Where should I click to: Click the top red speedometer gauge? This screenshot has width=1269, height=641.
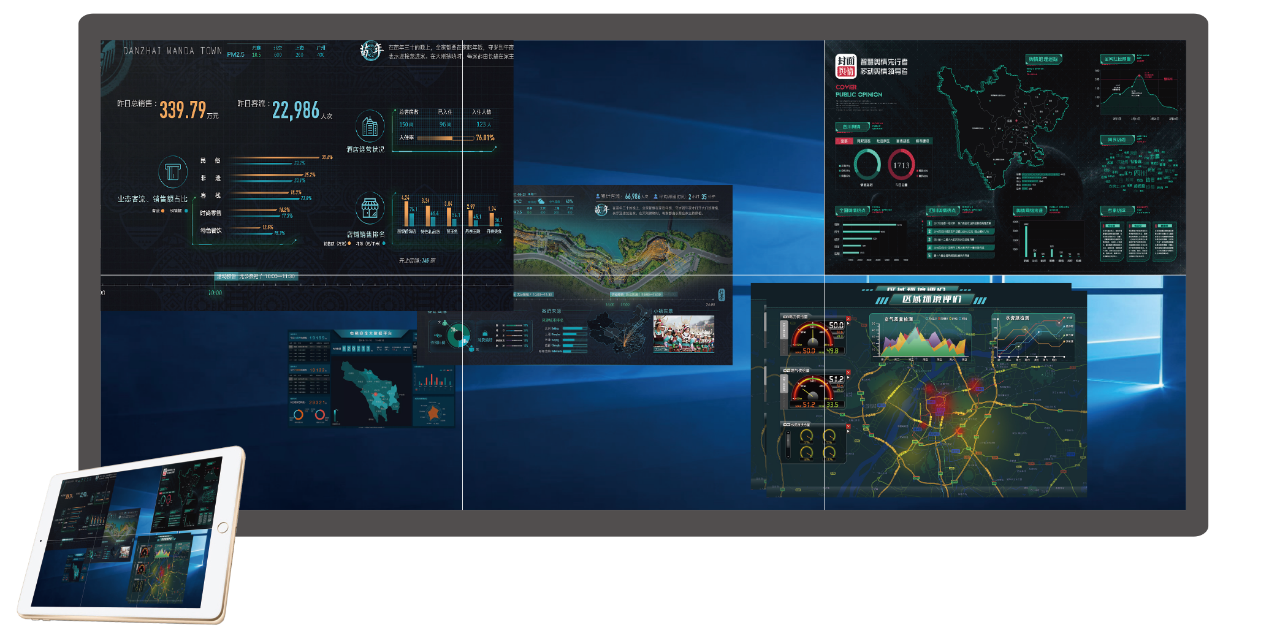[813, 337]
